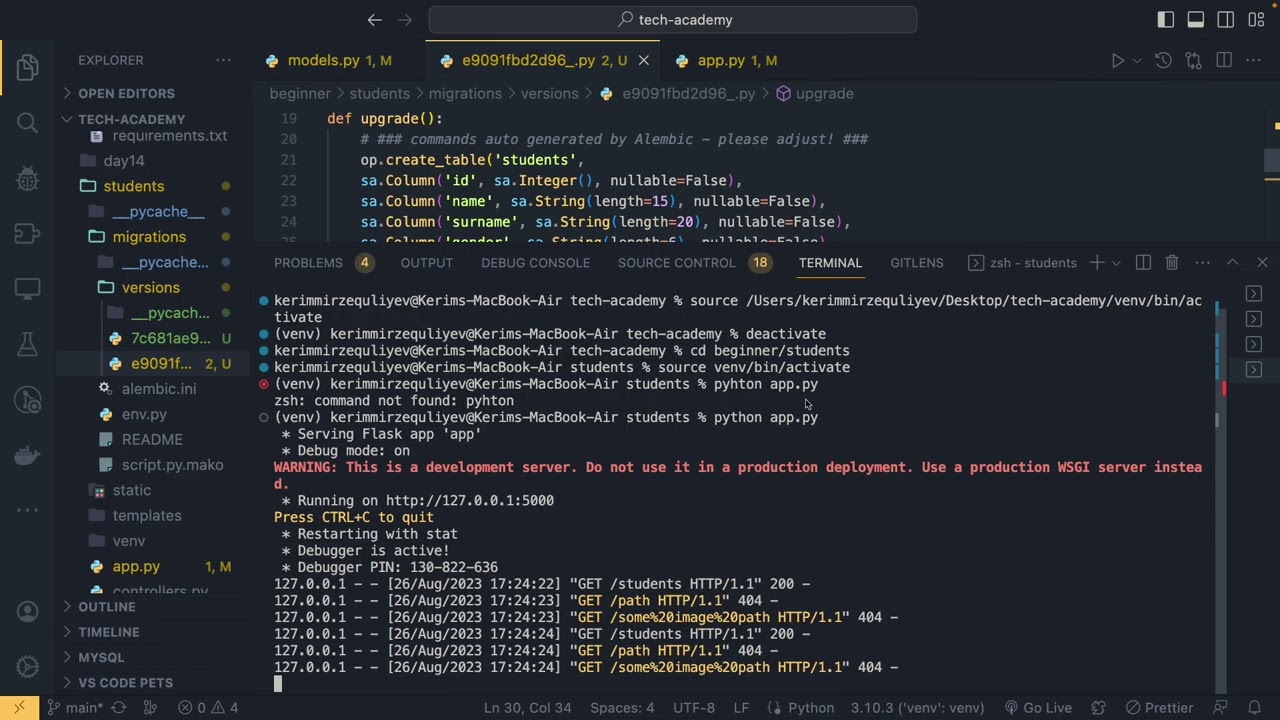Open the Accounts menu icon

[x=27, y=611]
